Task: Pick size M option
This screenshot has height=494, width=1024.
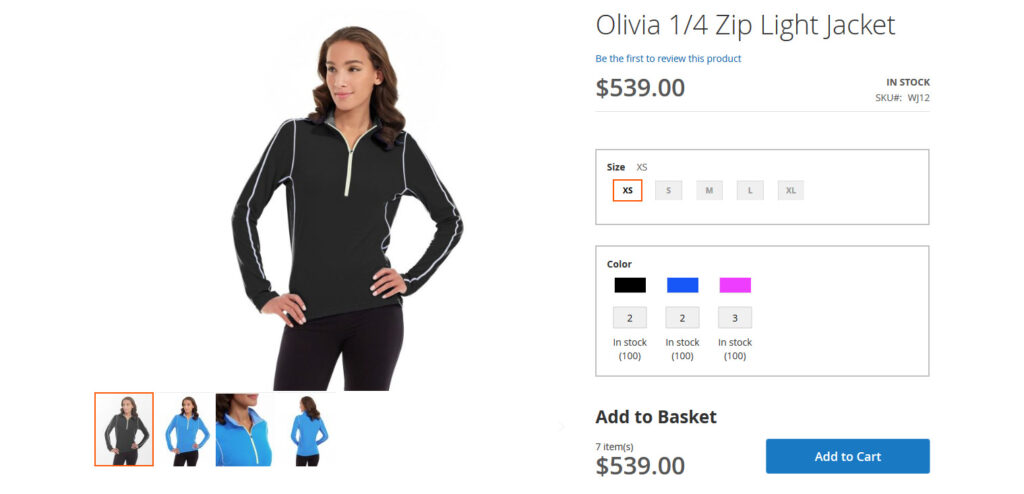Action: [709, 190]
